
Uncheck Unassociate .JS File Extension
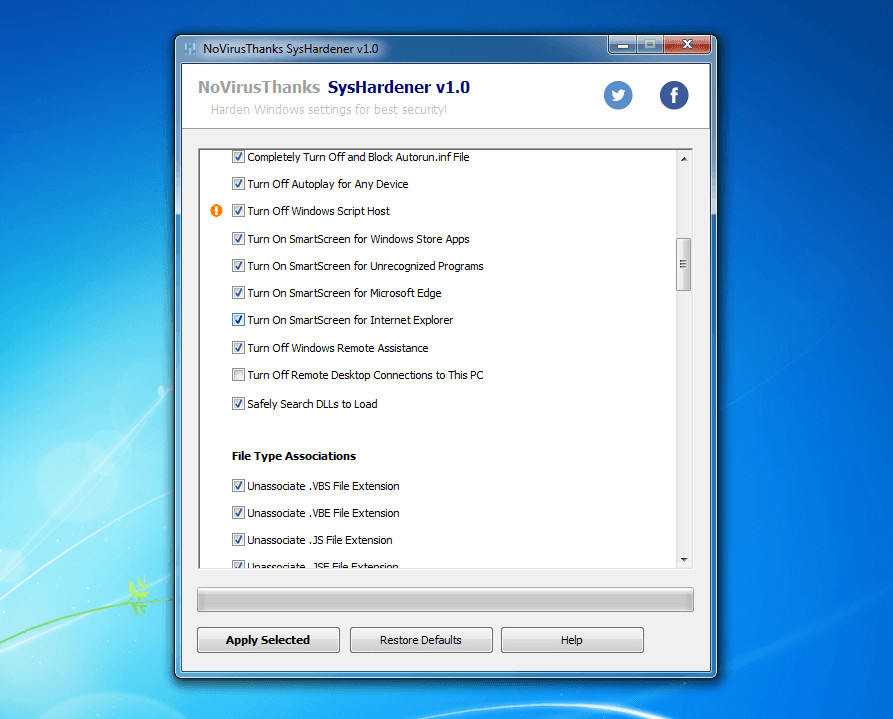click(238, 540)
